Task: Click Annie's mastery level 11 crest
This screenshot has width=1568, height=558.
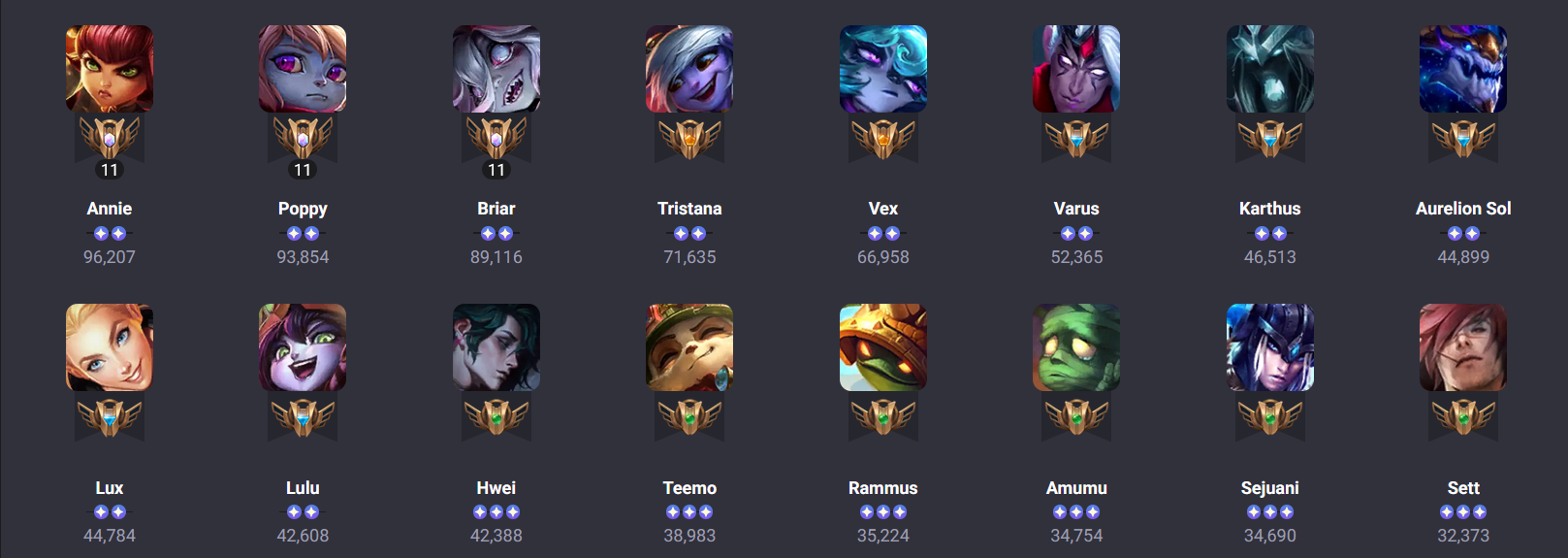Action: point(109,147)
